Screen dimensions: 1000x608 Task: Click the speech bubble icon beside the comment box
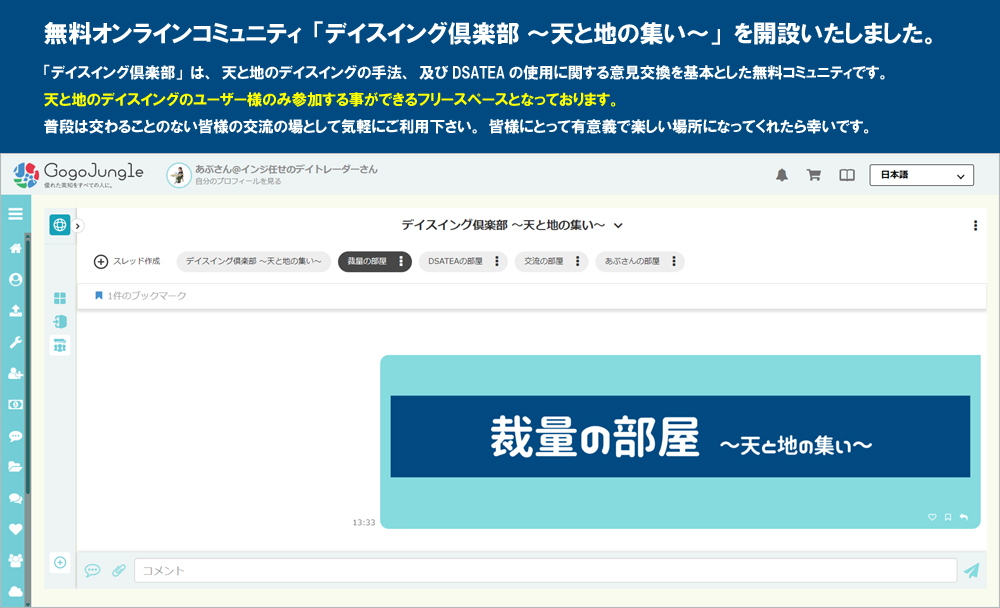point(92,570)
